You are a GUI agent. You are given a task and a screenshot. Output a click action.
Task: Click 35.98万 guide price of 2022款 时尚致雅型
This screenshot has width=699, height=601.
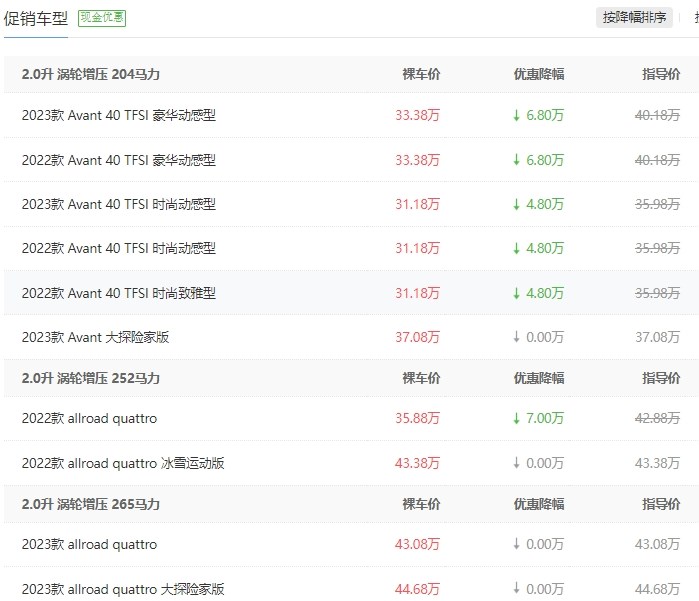coord(658,293)
